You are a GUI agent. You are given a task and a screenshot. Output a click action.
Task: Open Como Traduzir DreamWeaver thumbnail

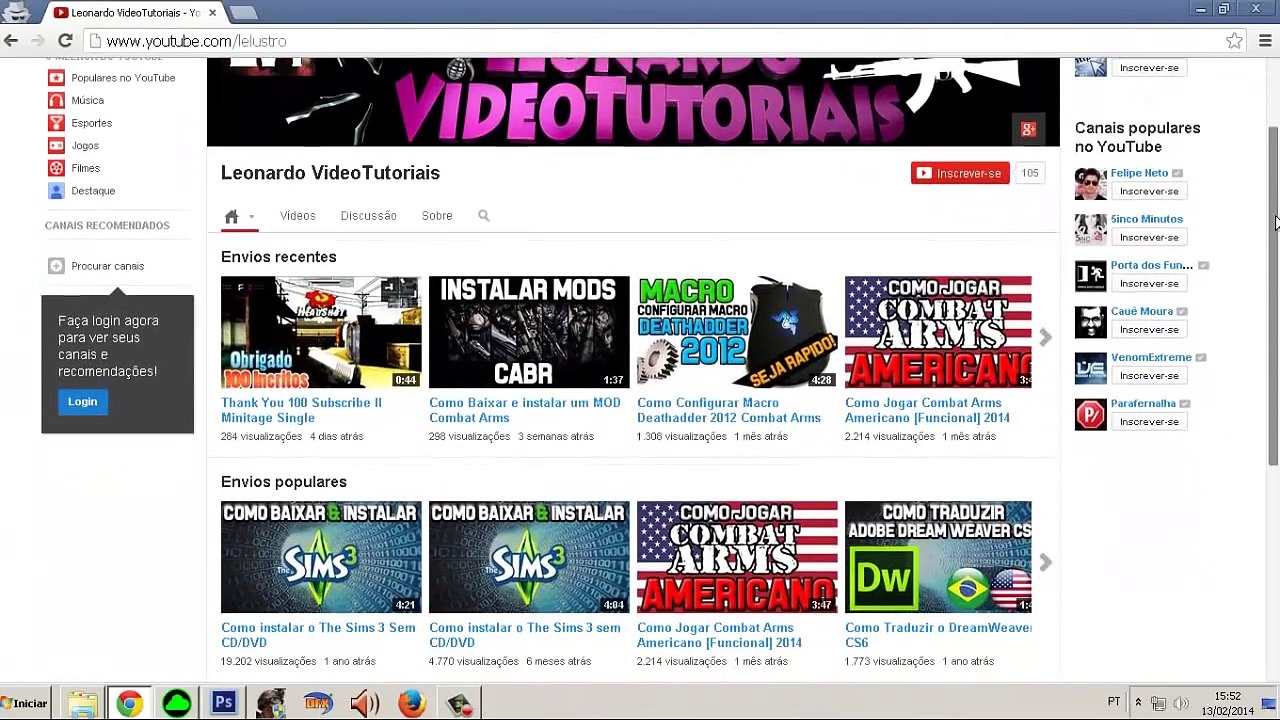click(938, 557)
